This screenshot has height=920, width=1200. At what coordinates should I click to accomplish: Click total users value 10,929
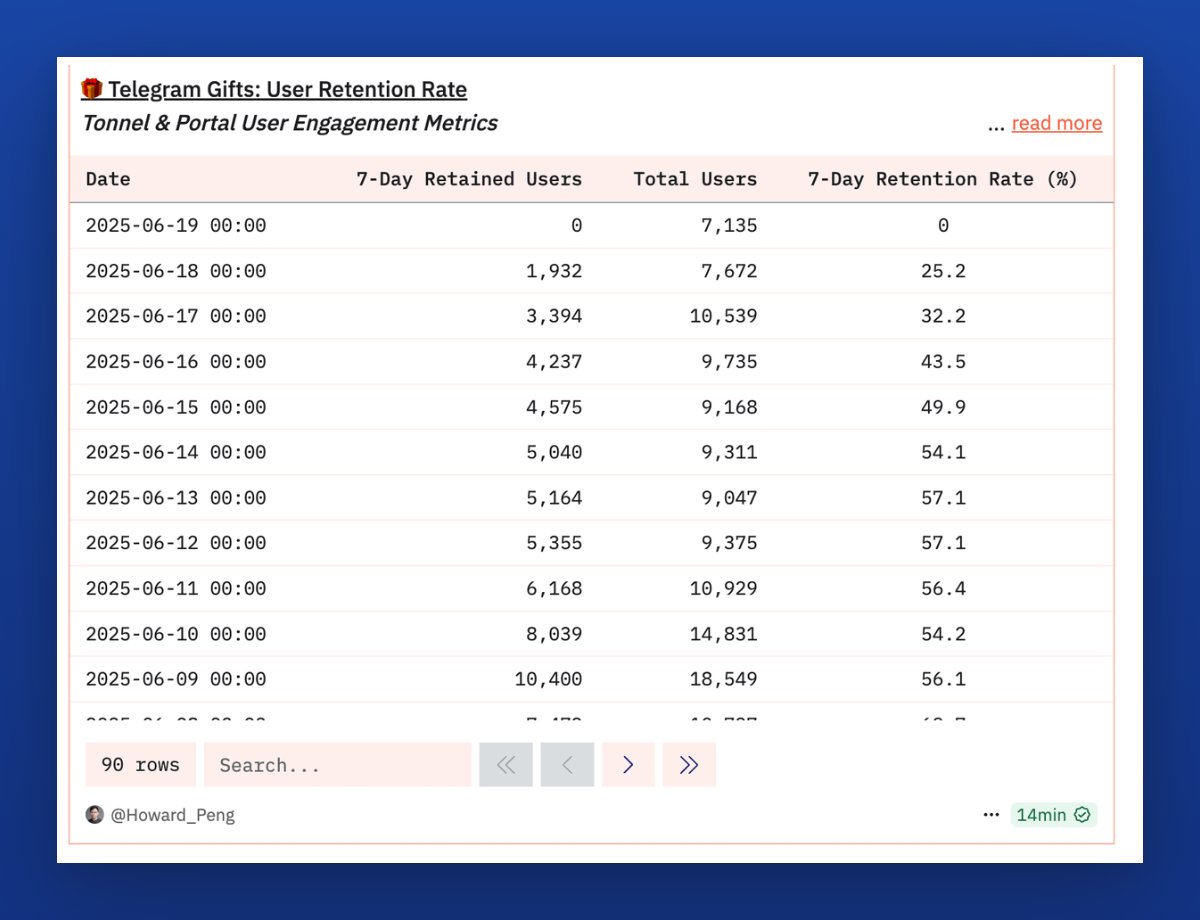(724, 588)
